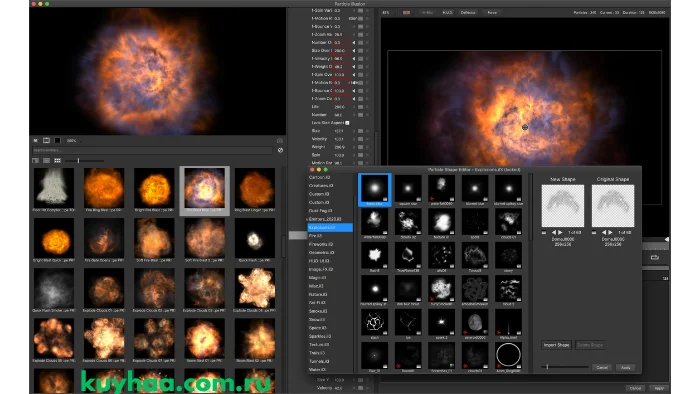Toggle the Lock Size Aspect checkbox

pyautogui.click(x=347, y=123)
